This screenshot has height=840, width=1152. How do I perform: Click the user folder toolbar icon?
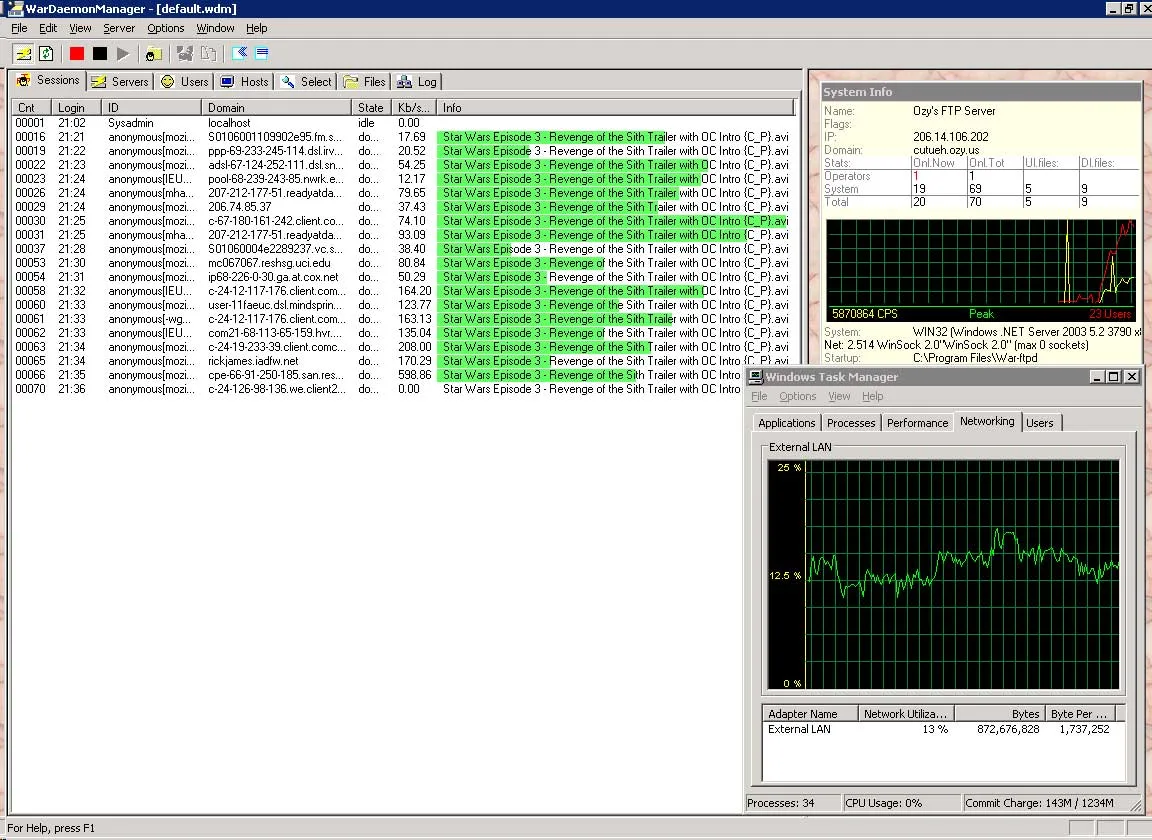154,54
